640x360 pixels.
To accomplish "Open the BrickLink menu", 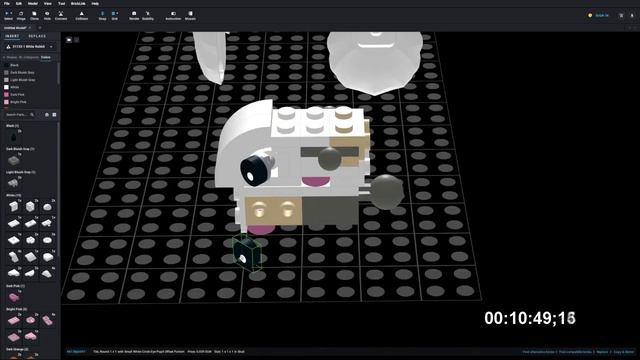I will [x=78, y=3].
